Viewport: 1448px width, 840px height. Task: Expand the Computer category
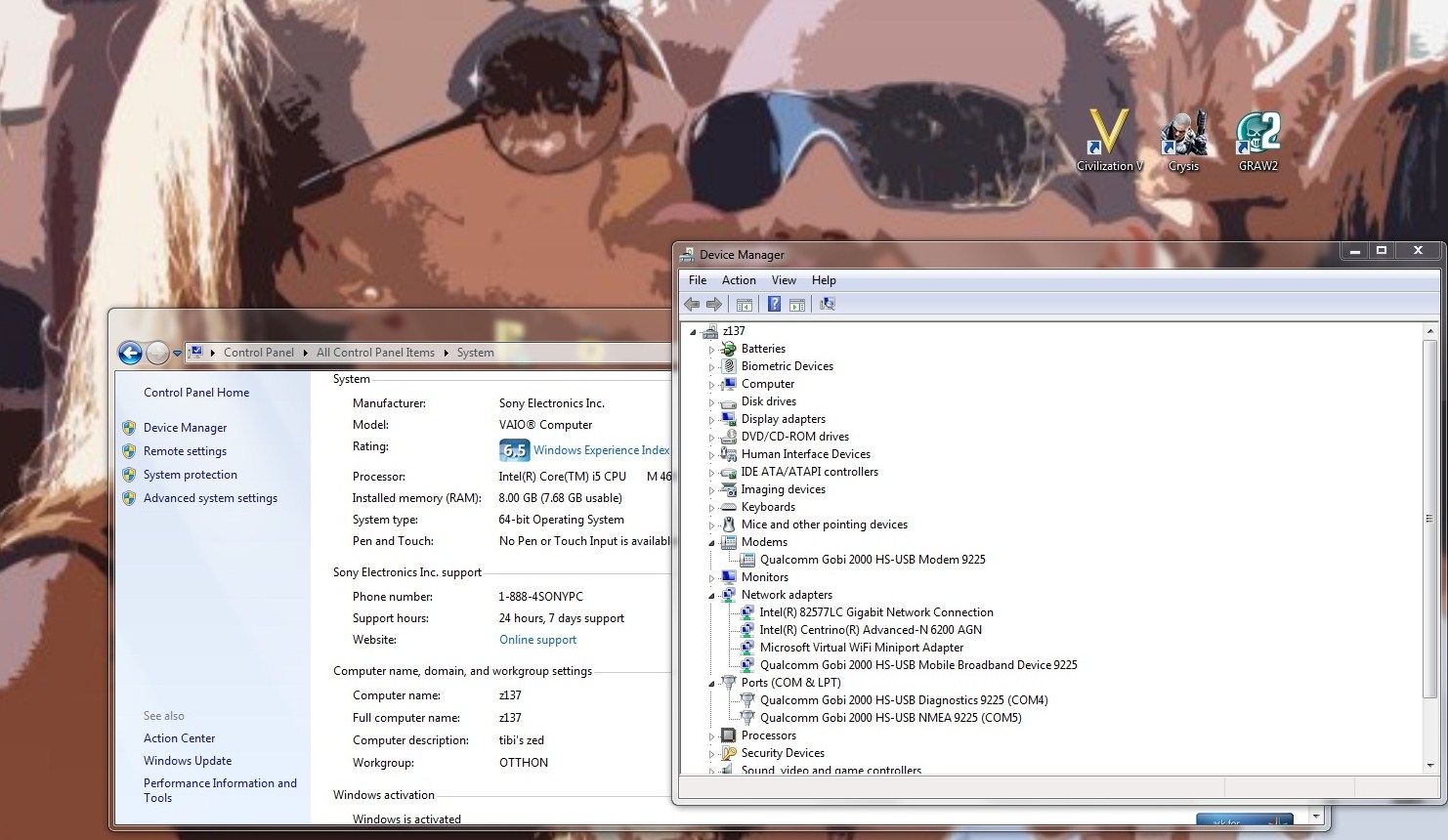pos(711,385)
